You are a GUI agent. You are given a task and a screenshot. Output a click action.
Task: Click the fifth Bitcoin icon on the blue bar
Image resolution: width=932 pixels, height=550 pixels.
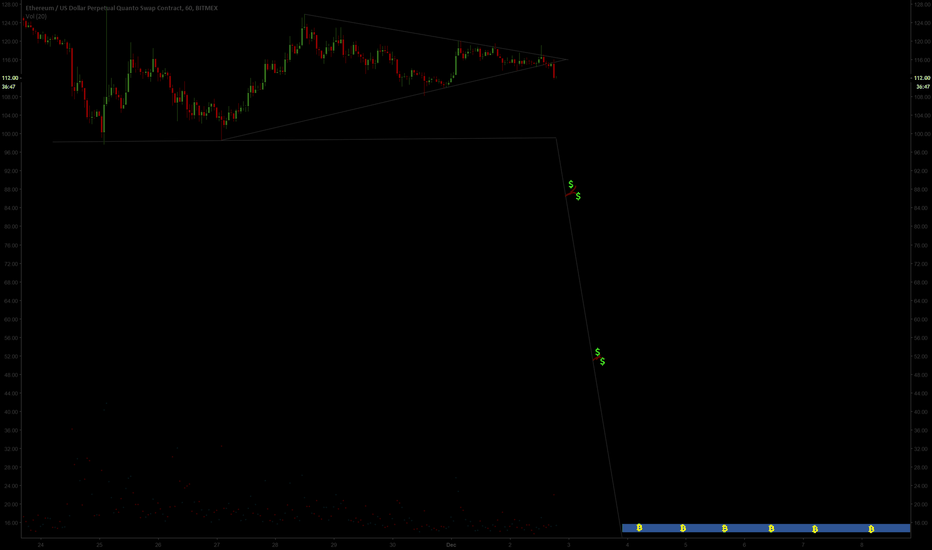[815, 529]
